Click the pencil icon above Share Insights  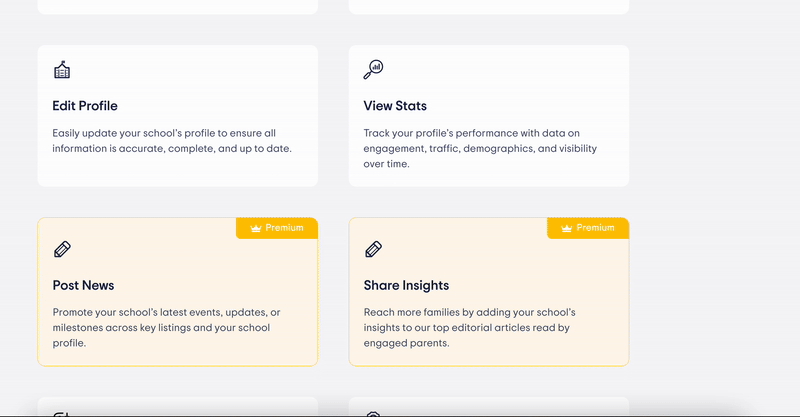(373, 249)
